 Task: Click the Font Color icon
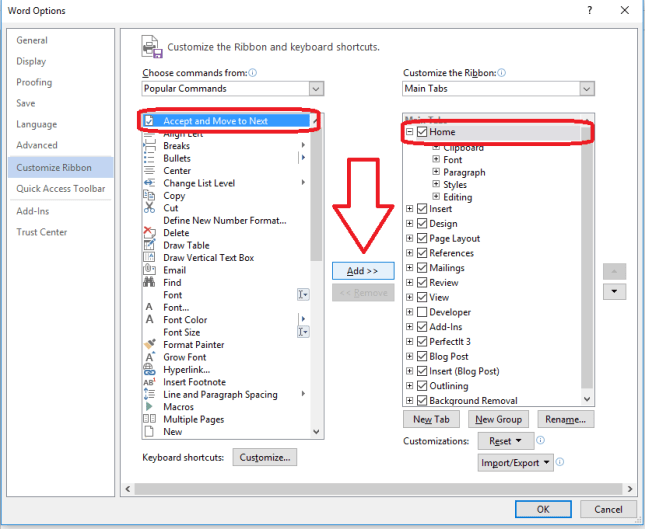point(149,320)
